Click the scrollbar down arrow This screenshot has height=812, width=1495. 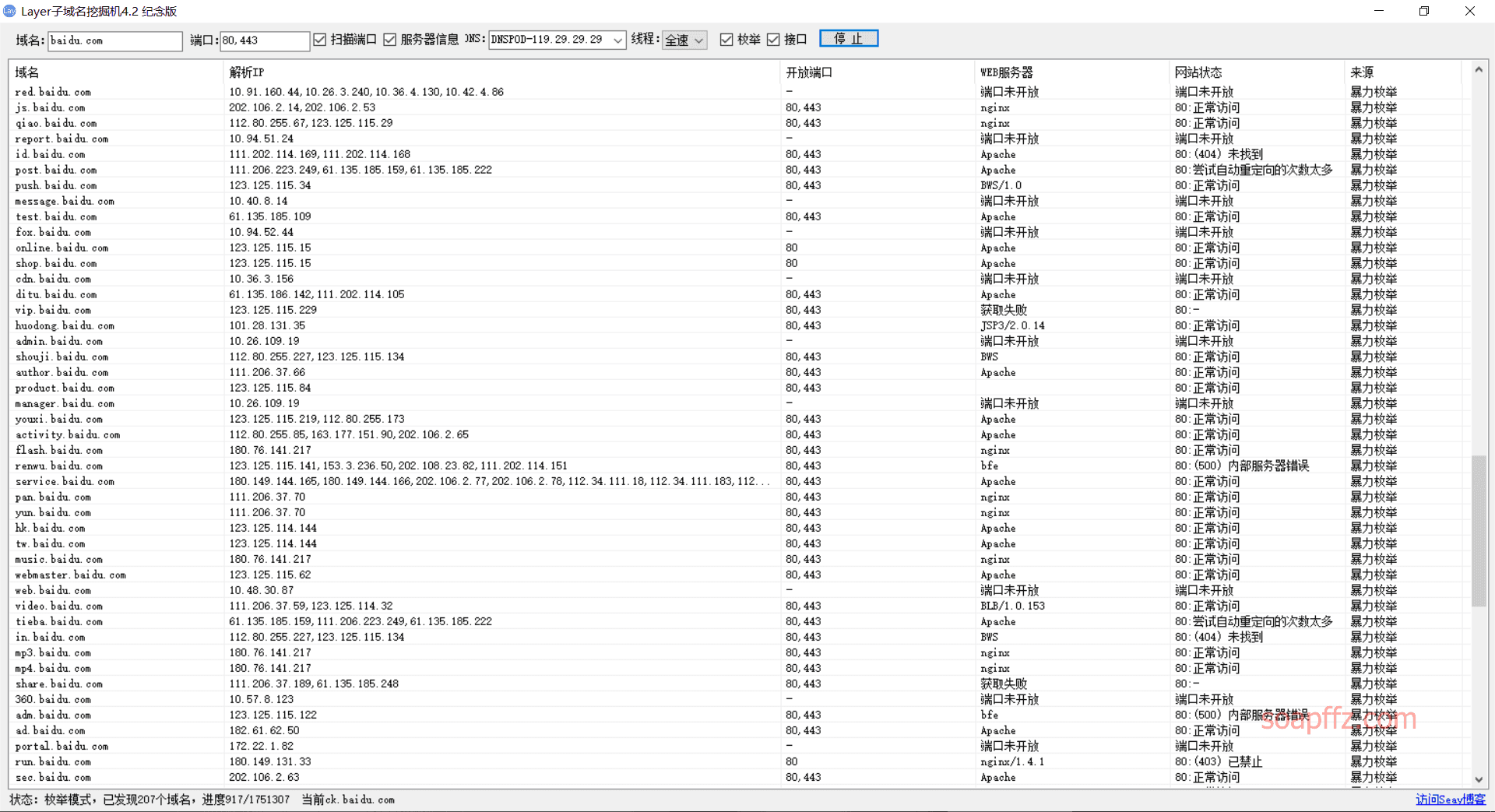1479,779
